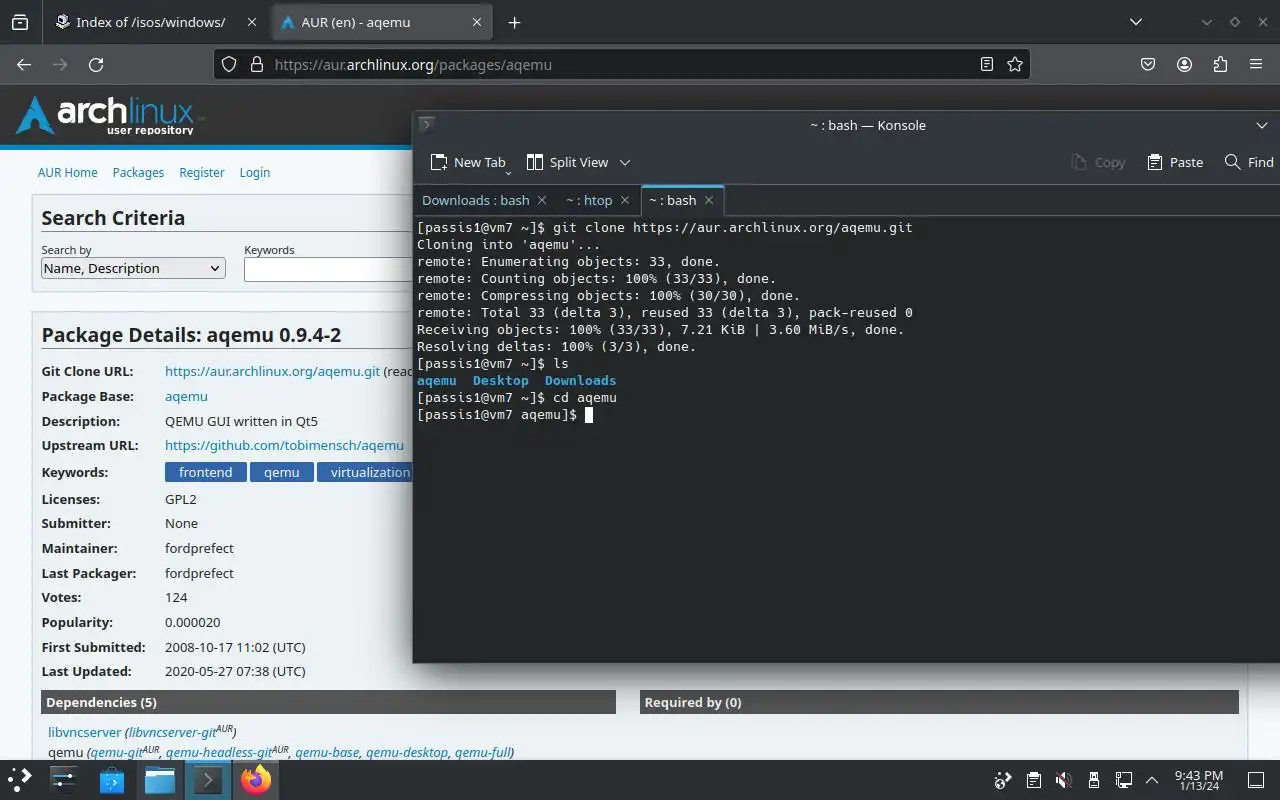Toggle Firefox reader view
Image resolution: width=1280 pixels, height=800 pixels.
click(x=987, y=64)
